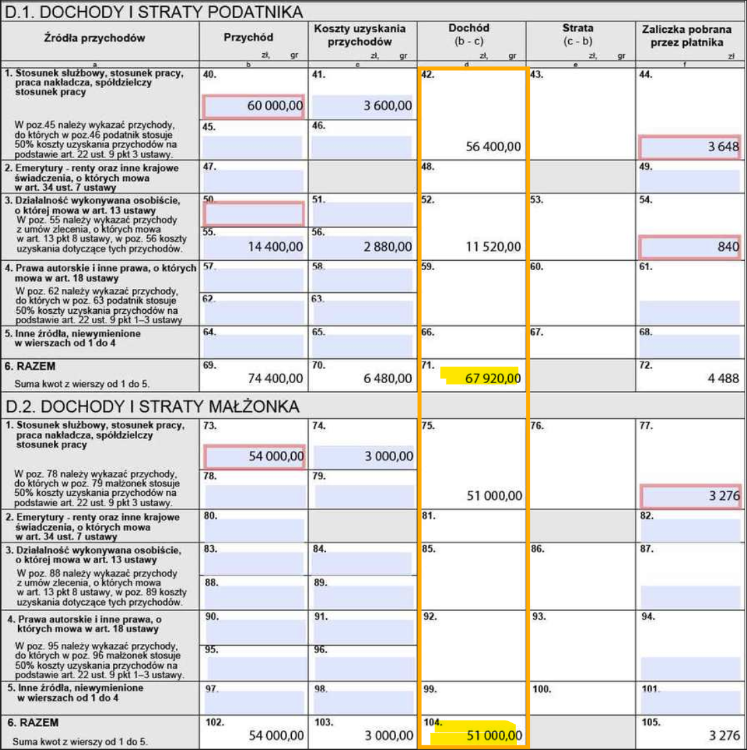747x750 pixels.
Task: Click the empty spouse advance field 101
Action: 692,703
